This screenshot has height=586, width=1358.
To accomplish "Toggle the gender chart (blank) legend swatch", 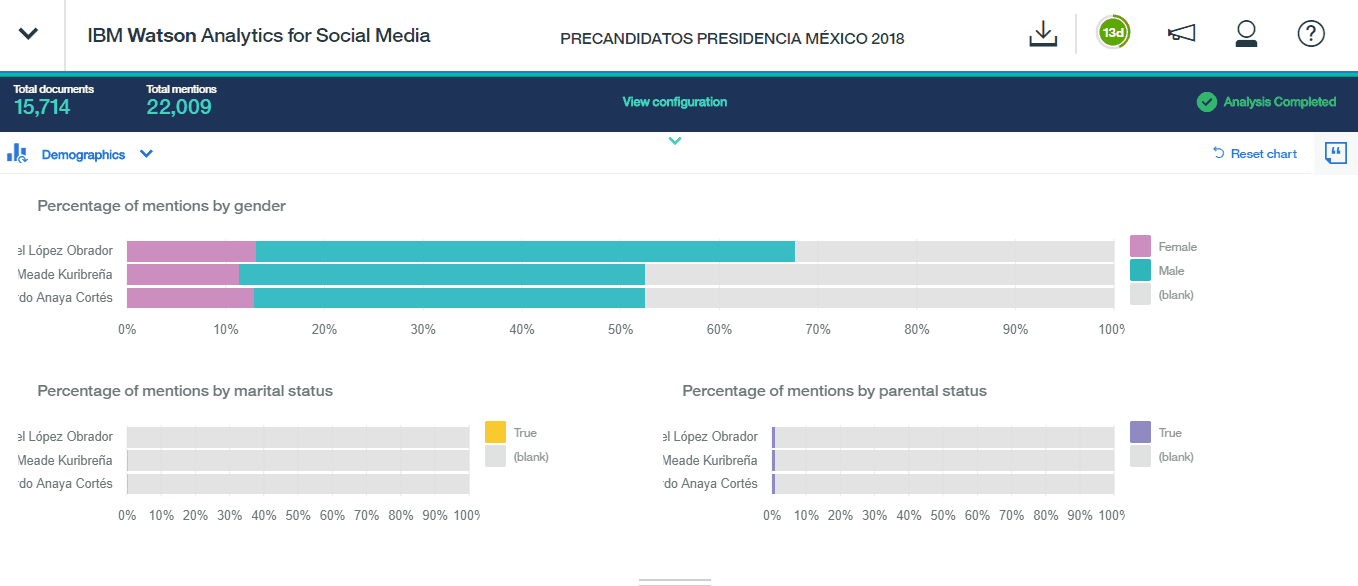I will tap(1140, 294).
